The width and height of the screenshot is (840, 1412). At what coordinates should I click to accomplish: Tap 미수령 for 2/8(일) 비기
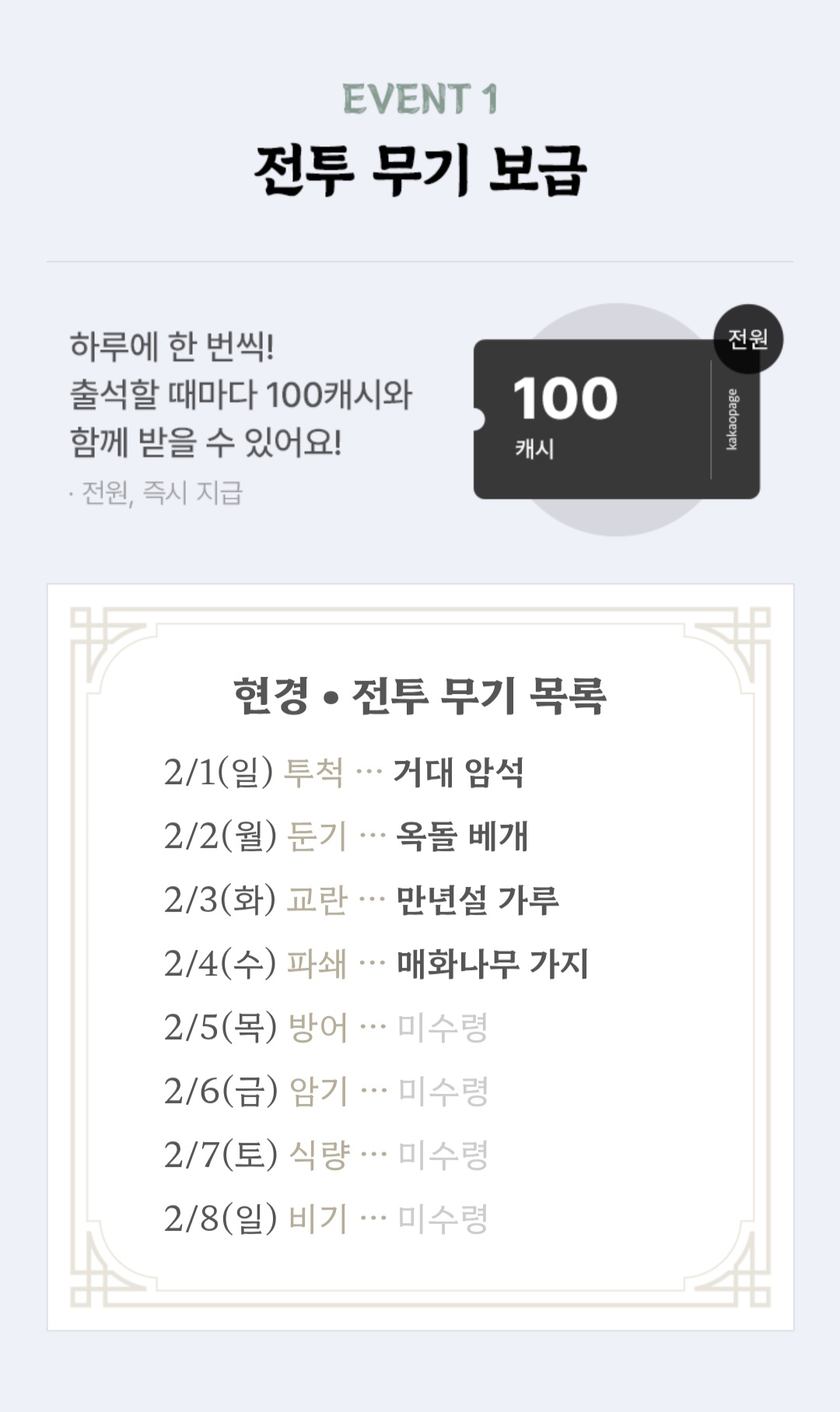click(x=443, y=1219)
